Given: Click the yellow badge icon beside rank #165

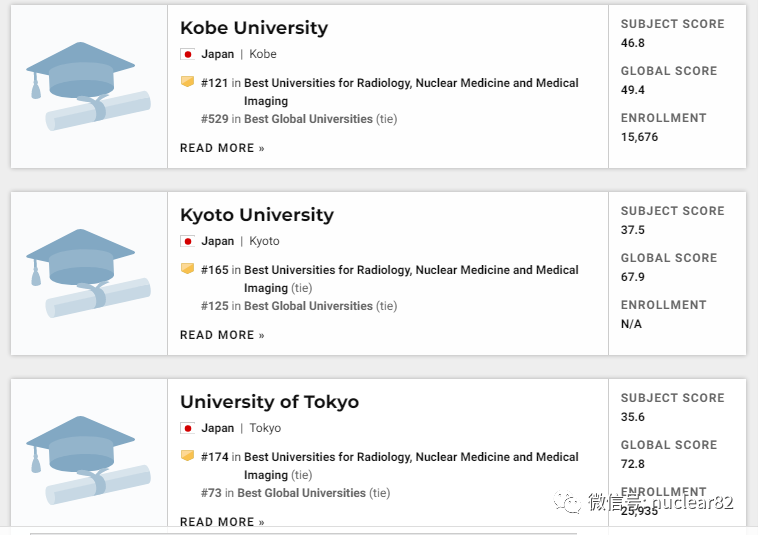Looking at the screenshot, I should coord(187,269).
